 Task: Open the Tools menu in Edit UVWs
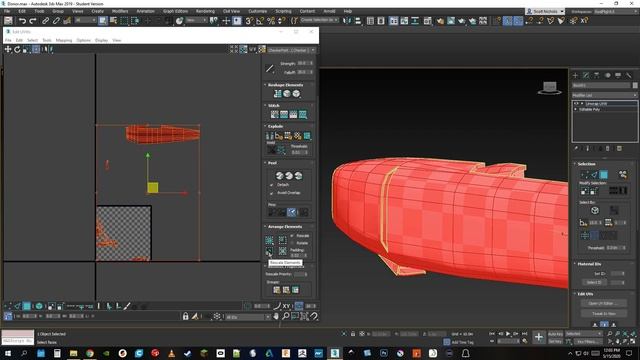[x=47, y=40]
